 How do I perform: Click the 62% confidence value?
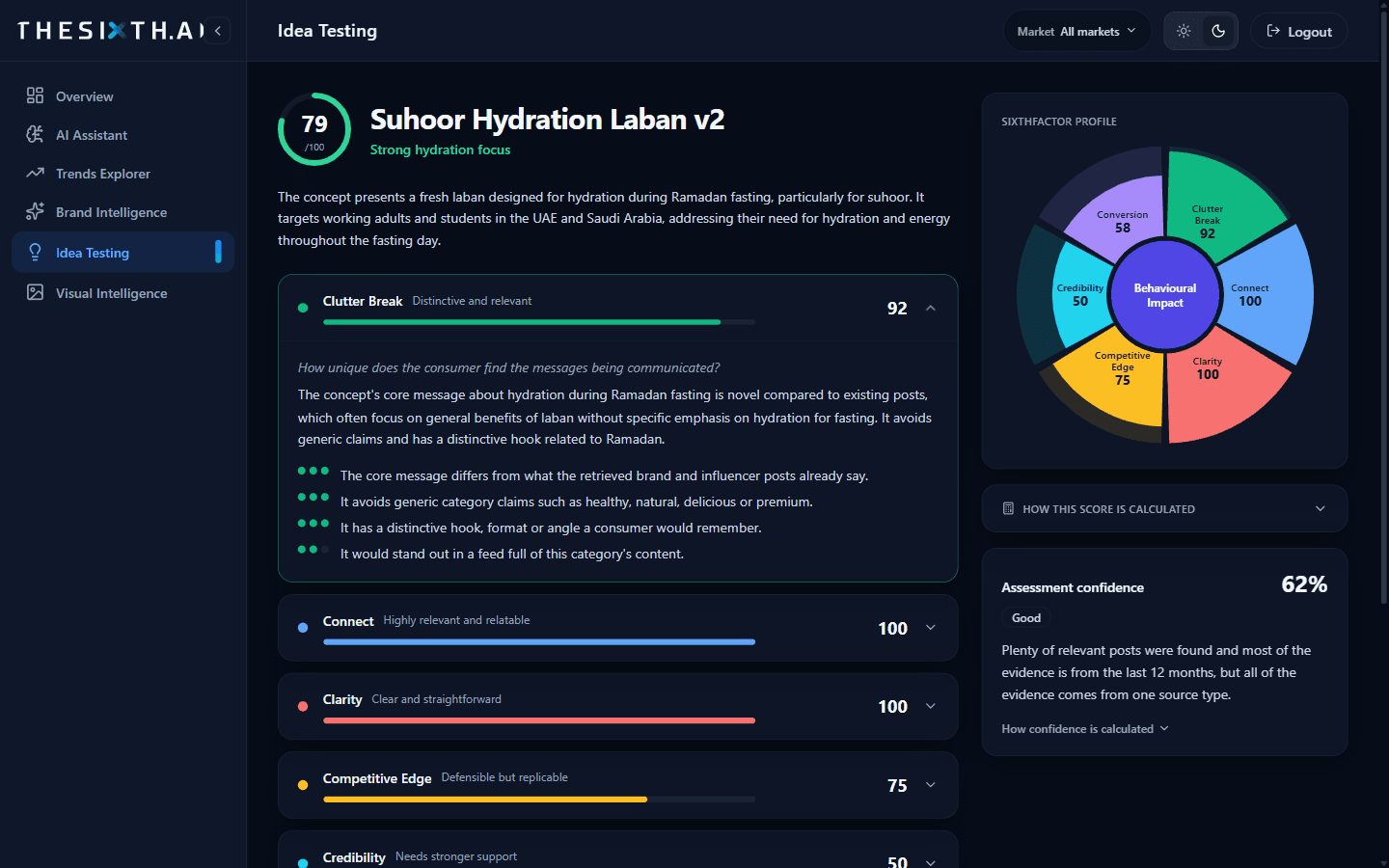1304,584
